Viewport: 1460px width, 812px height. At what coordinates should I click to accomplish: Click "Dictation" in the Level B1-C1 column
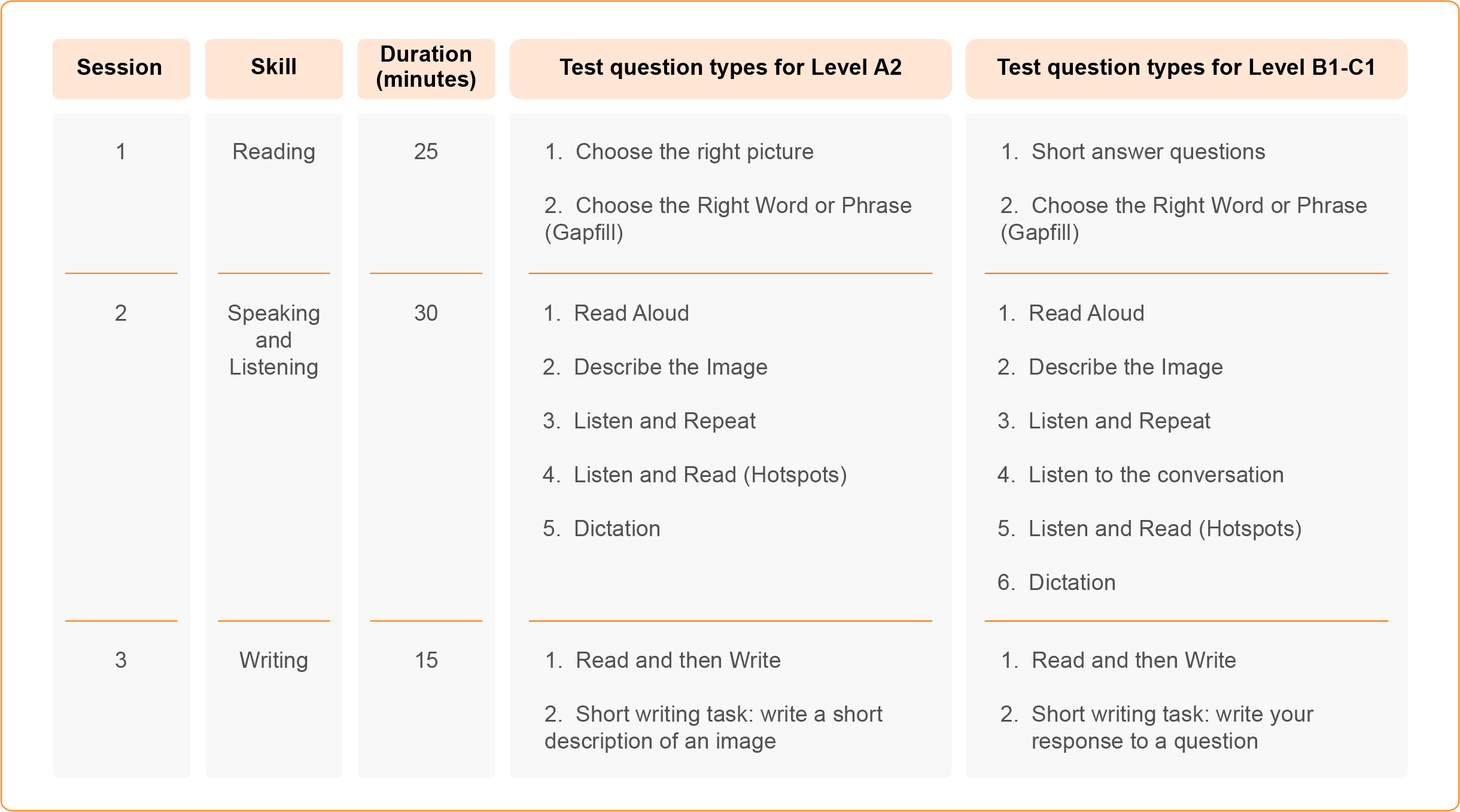pos(1072,583)
